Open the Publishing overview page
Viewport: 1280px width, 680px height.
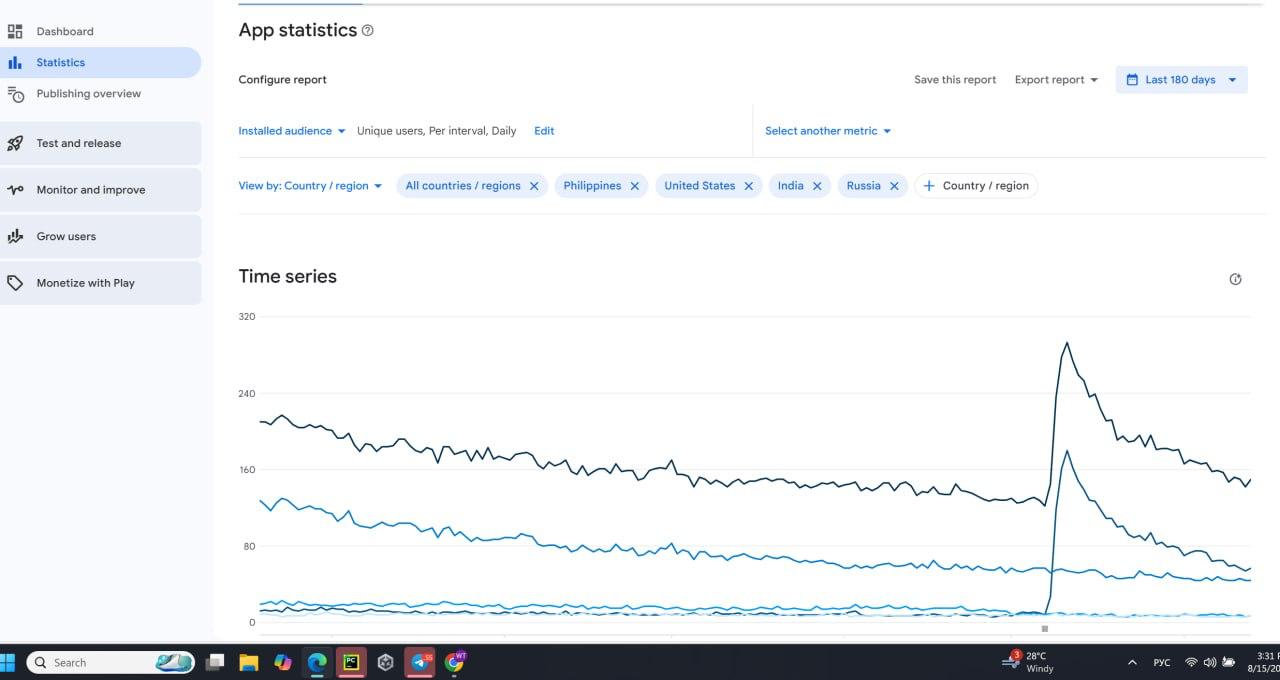click(88, 93)
